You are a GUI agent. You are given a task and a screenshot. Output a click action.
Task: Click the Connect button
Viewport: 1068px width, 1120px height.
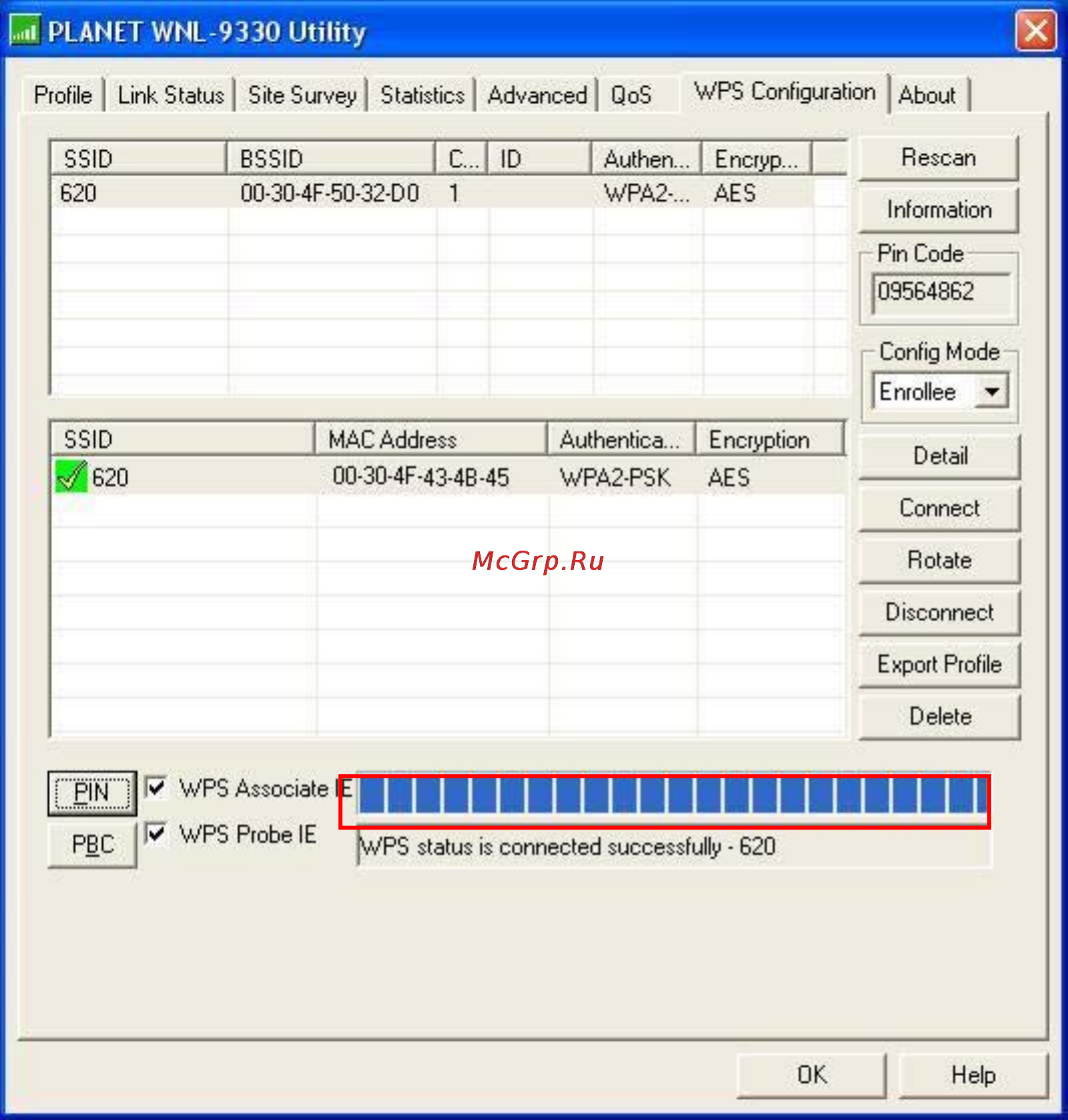(940, 509)
